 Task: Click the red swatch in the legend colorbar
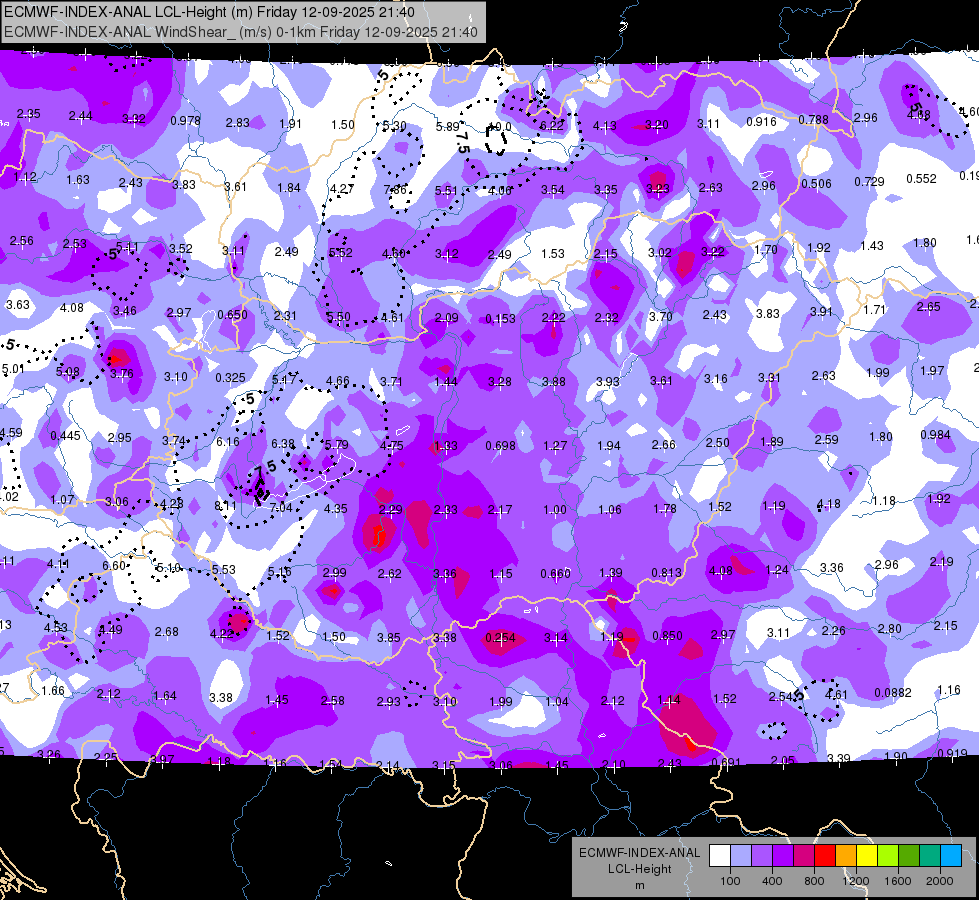point(825,856)
